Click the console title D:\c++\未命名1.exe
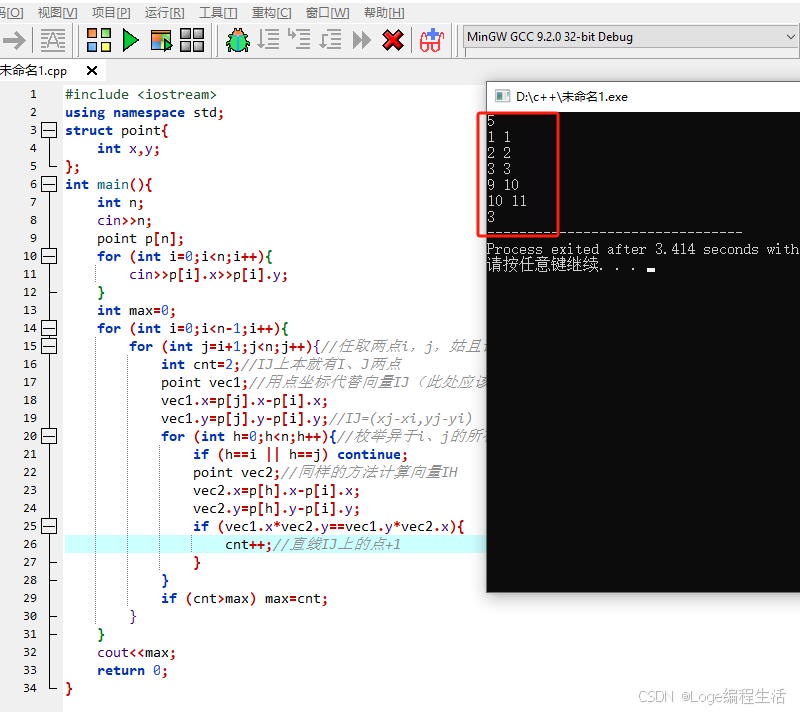The width and height of the screenshot is (800, 712). (571, 97)
